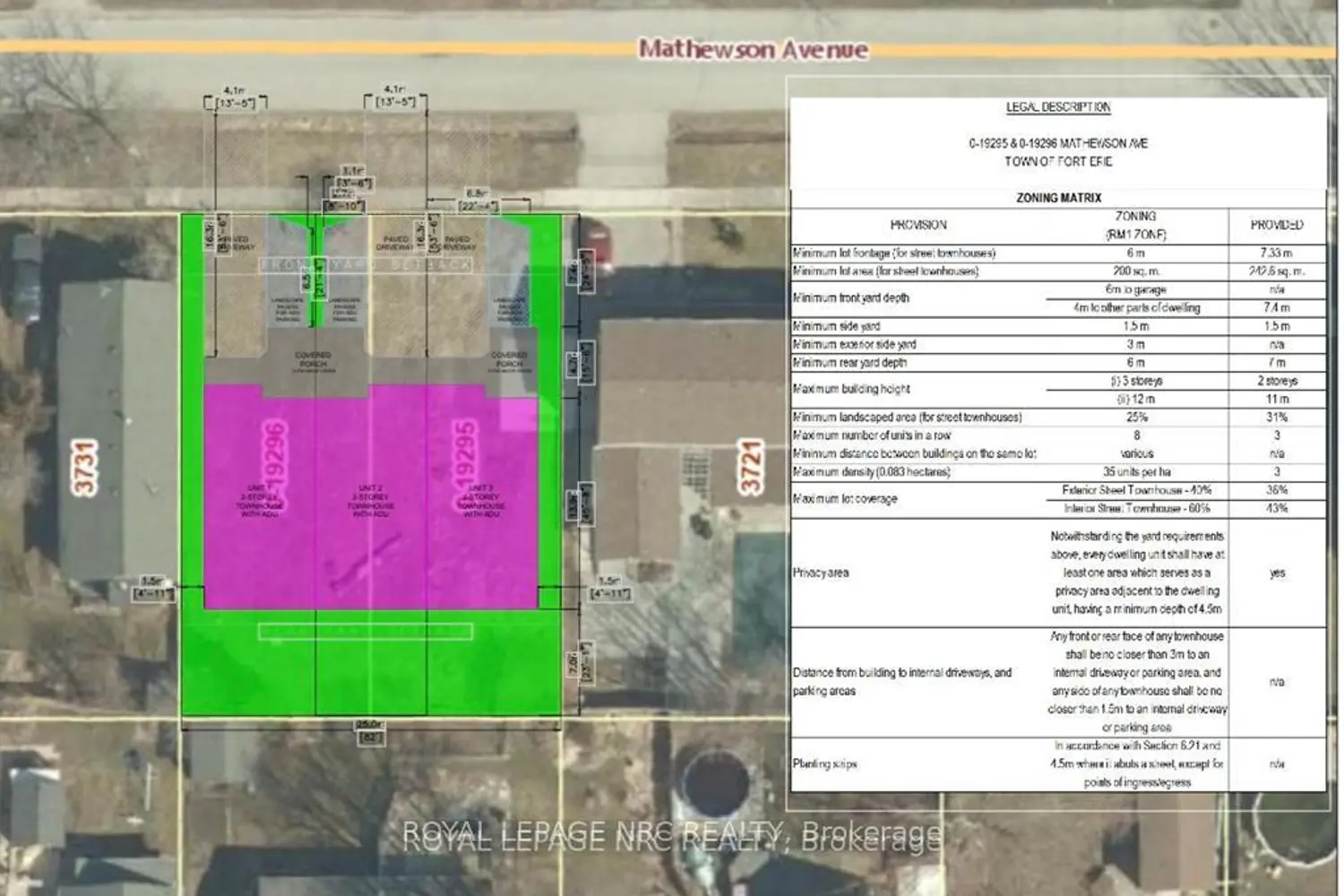Select the 3721 neighbouring house number
The width and height of the screenshot is (1344, 896).
750,466
